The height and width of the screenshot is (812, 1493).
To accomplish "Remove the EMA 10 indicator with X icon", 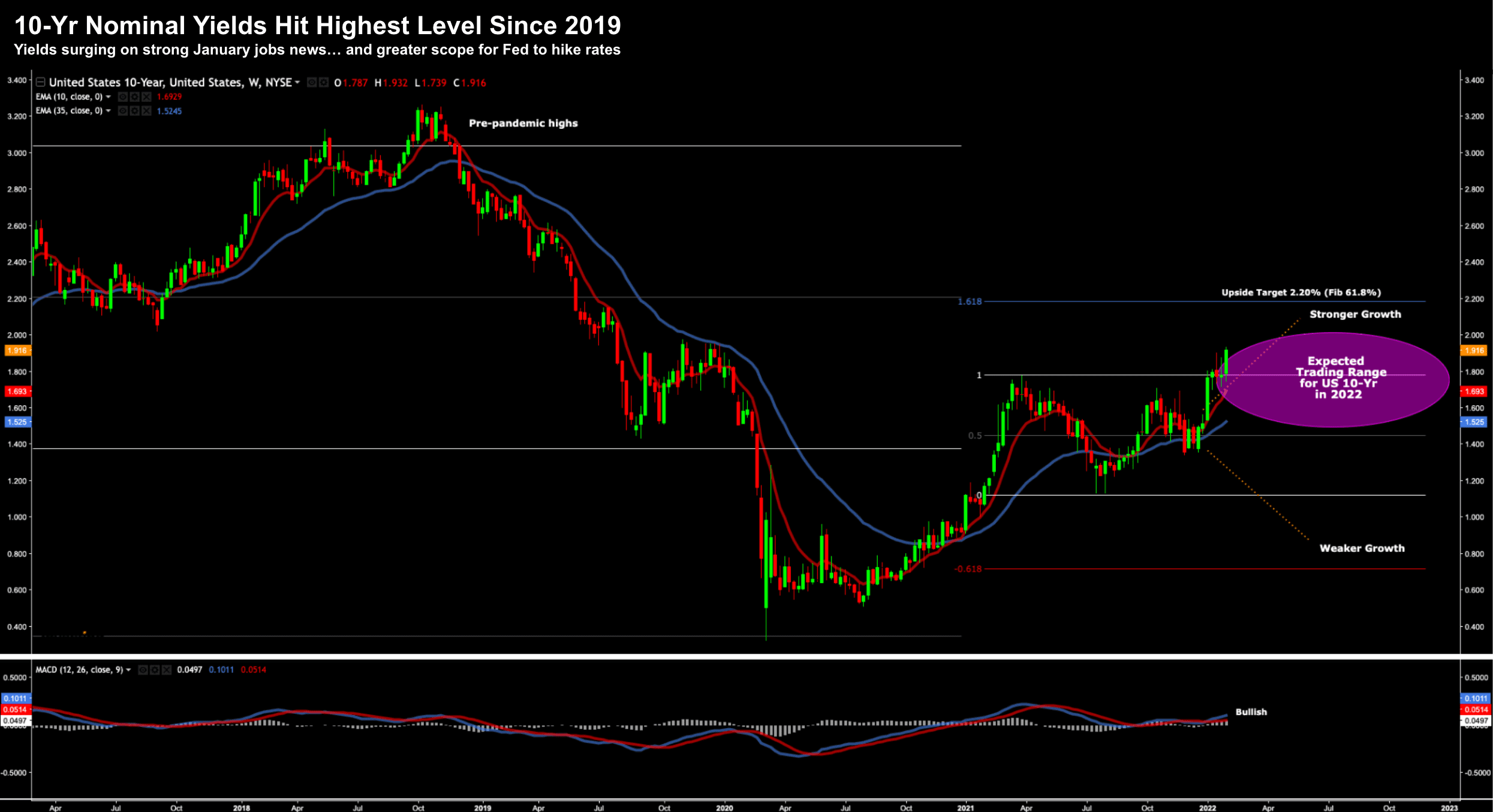I will 146,97.
